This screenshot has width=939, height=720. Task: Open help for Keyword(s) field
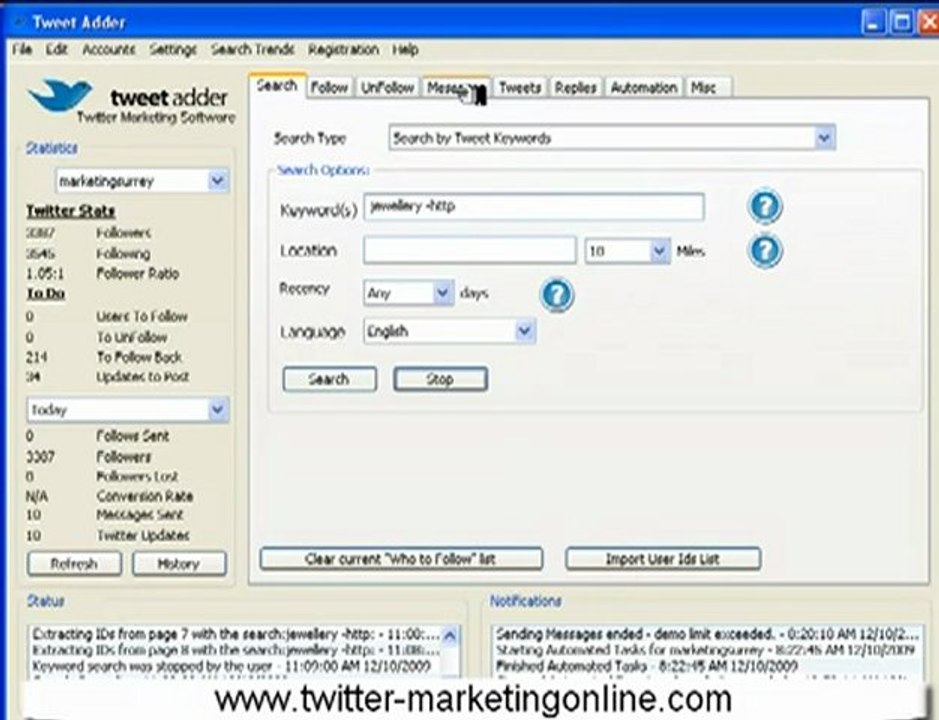(x=765, y=206)
